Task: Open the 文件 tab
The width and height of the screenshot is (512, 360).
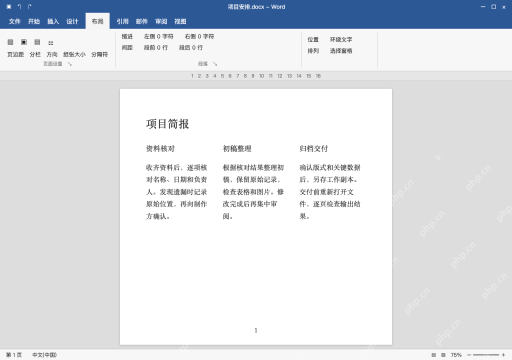Action: tap(14, 22)
